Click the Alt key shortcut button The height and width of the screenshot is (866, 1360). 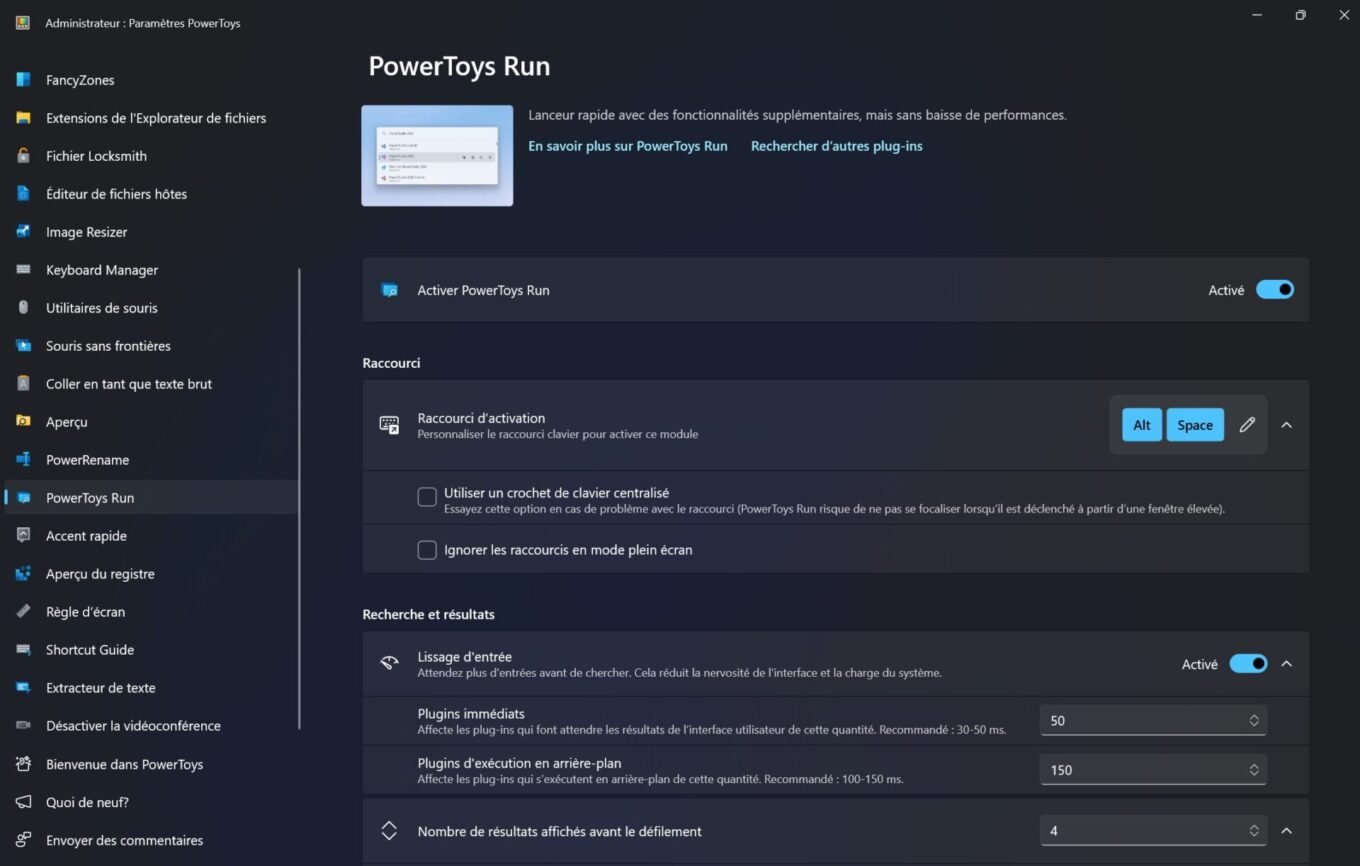pyautogui.click(x=1142, y=425)
